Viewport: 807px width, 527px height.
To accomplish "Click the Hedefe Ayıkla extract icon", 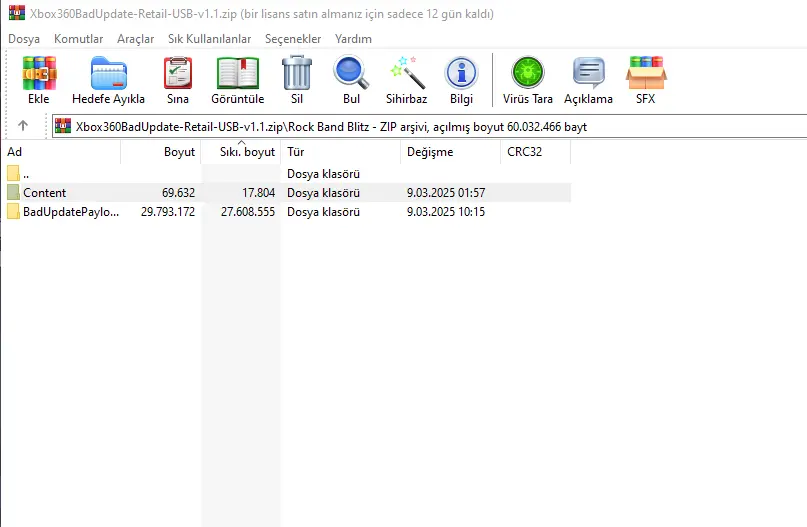I will tap(109, 73).
